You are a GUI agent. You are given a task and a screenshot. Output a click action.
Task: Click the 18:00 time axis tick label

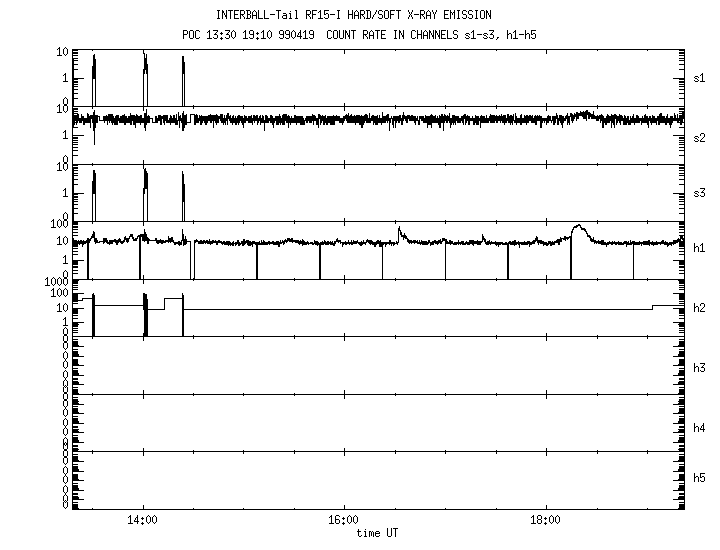coord(544,521)
